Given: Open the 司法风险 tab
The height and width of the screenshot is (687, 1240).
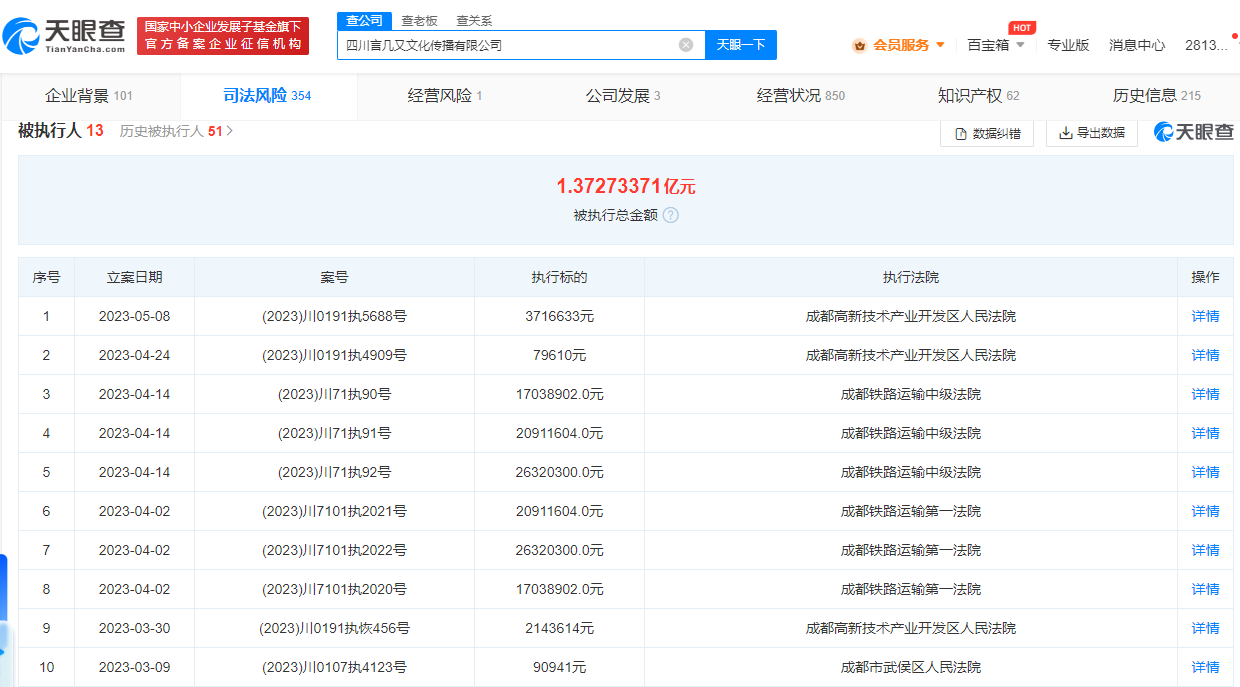Looking at the screenshot, I should pyautogui.click(x=268, y=96).
